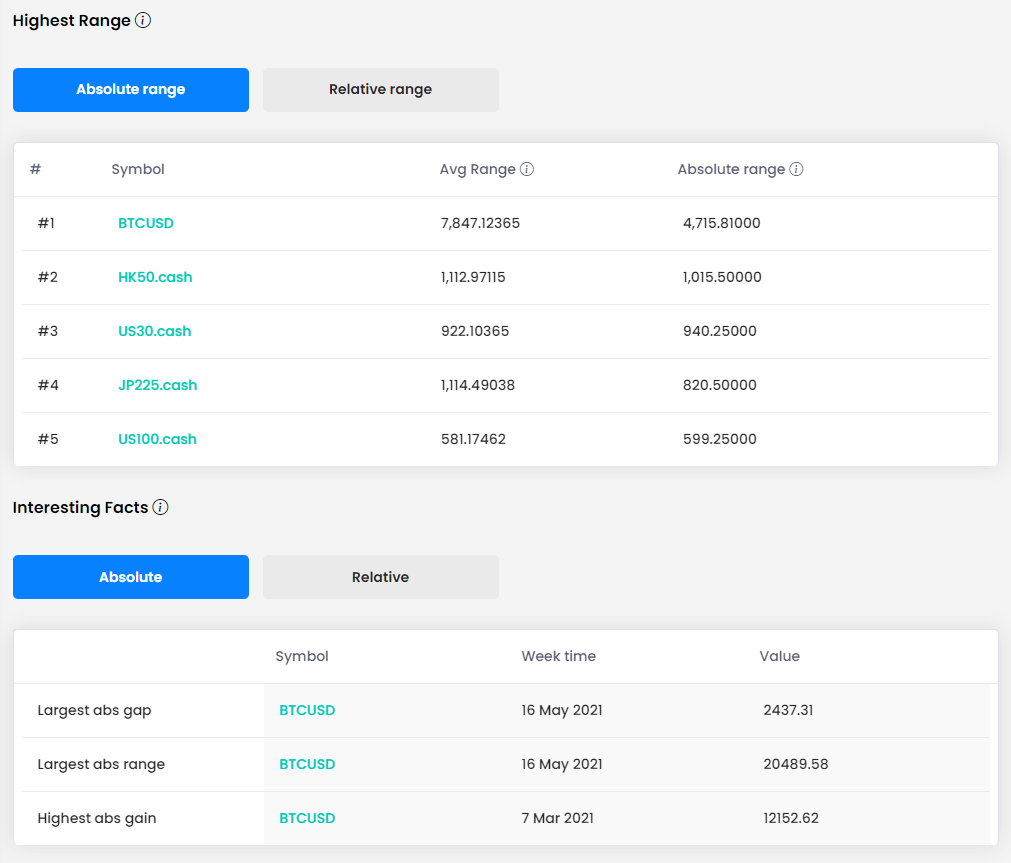
Task: Click the Week time column header
Action: 558,656
